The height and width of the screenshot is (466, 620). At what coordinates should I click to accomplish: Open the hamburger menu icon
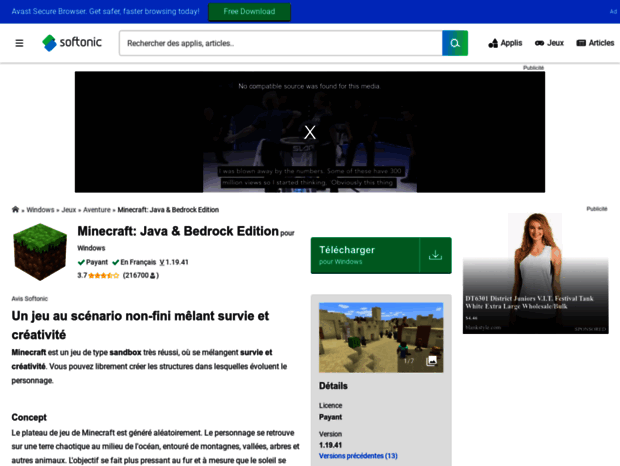click(19, 43)
